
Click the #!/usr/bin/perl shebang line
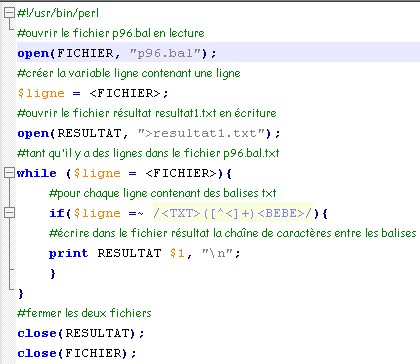click(x=58, y=13)
